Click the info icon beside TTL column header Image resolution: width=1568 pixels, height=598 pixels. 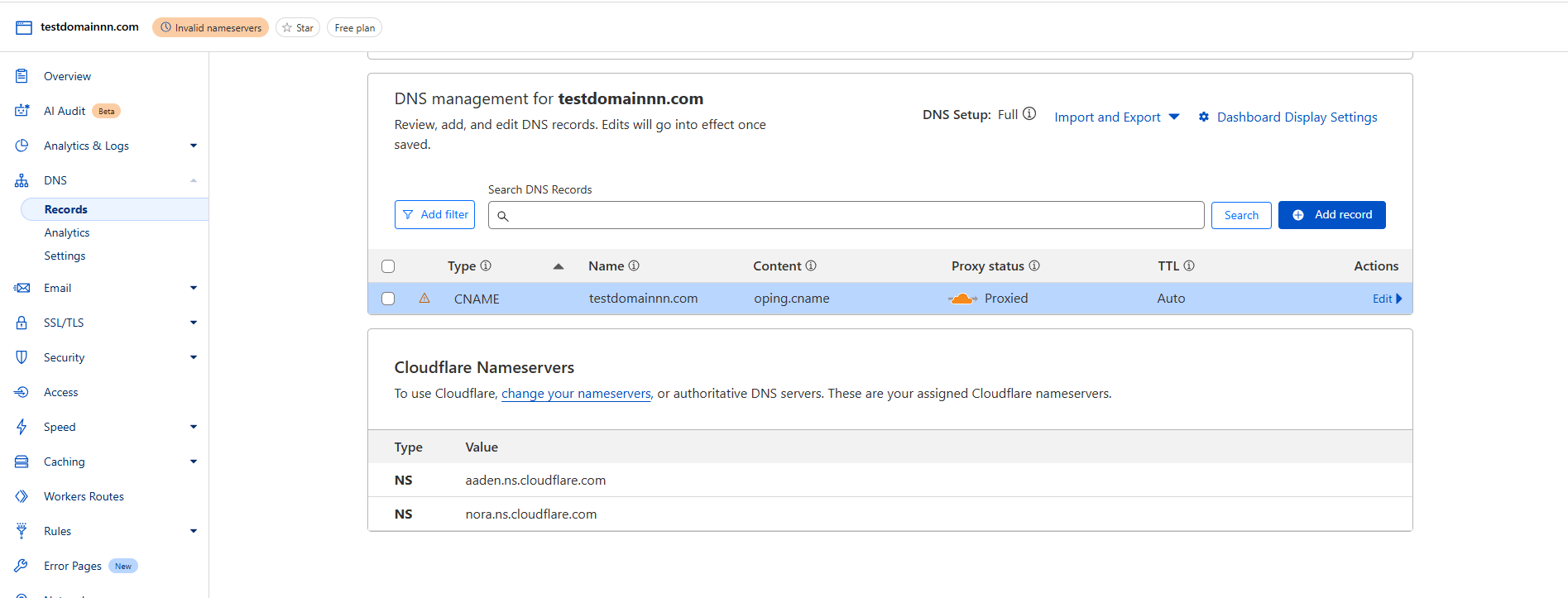coord(1189,266)
